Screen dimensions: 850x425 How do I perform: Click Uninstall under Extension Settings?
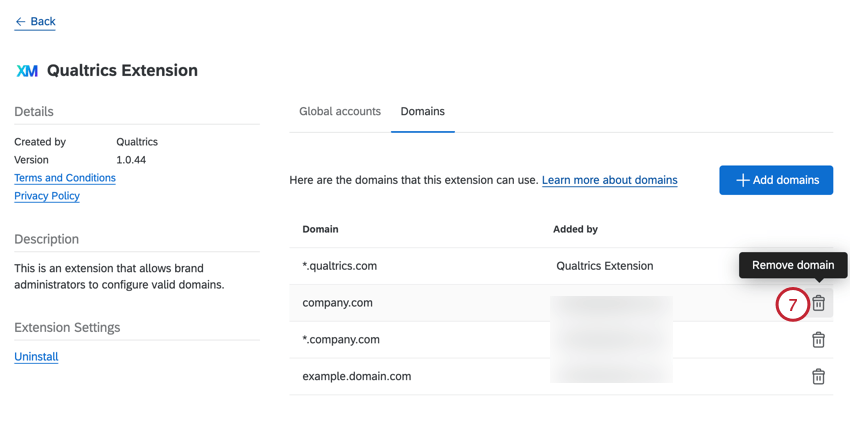pos(36,357)
